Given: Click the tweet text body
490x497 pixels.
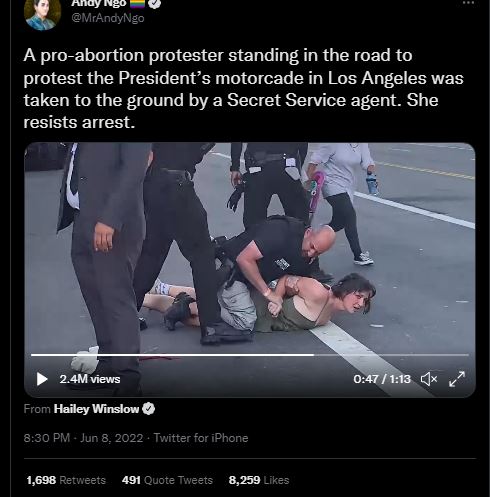Looking at the screenshot, I should coord(243,89).
